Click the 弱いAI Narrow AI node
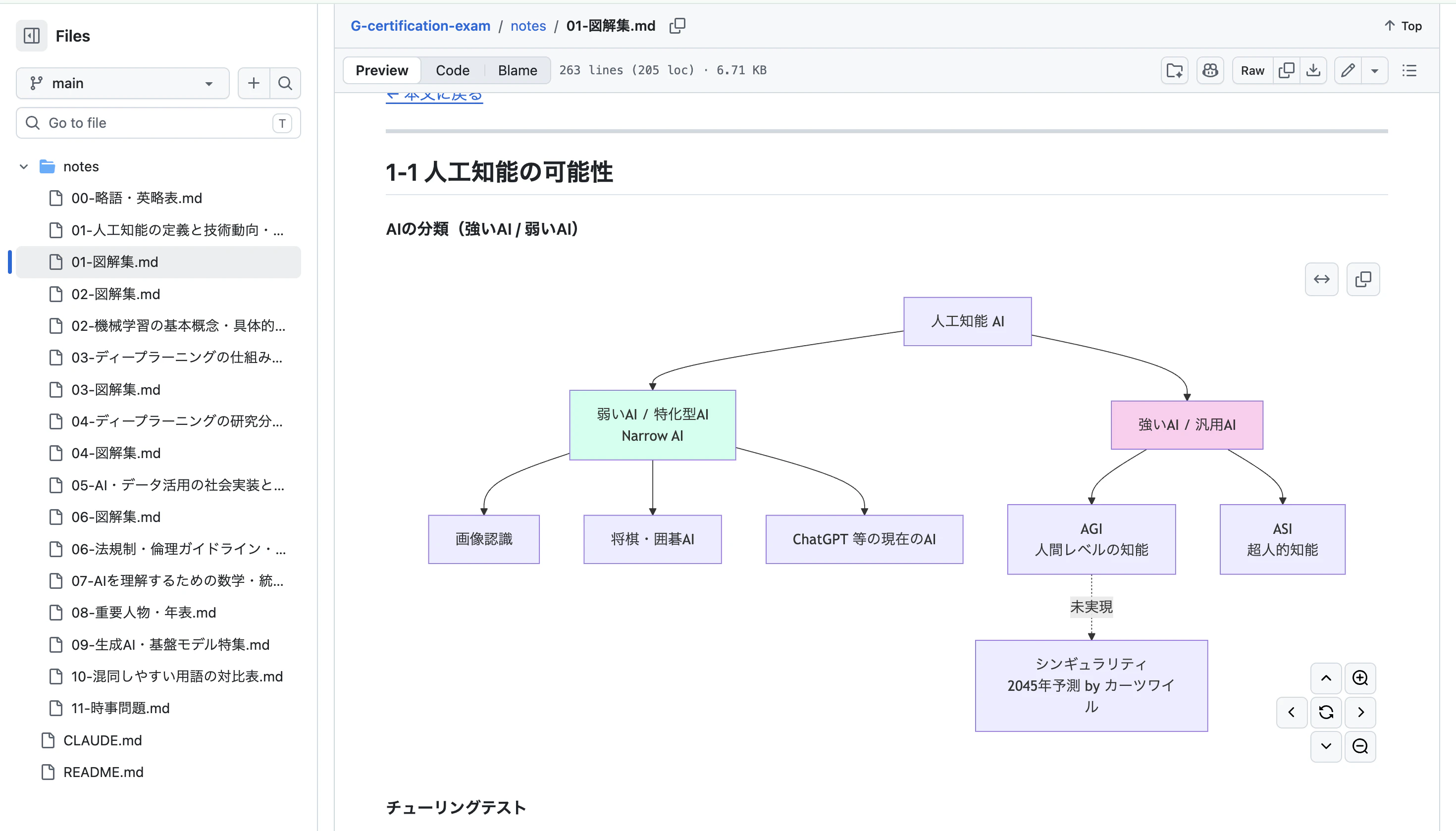 [x=652, y=425]
